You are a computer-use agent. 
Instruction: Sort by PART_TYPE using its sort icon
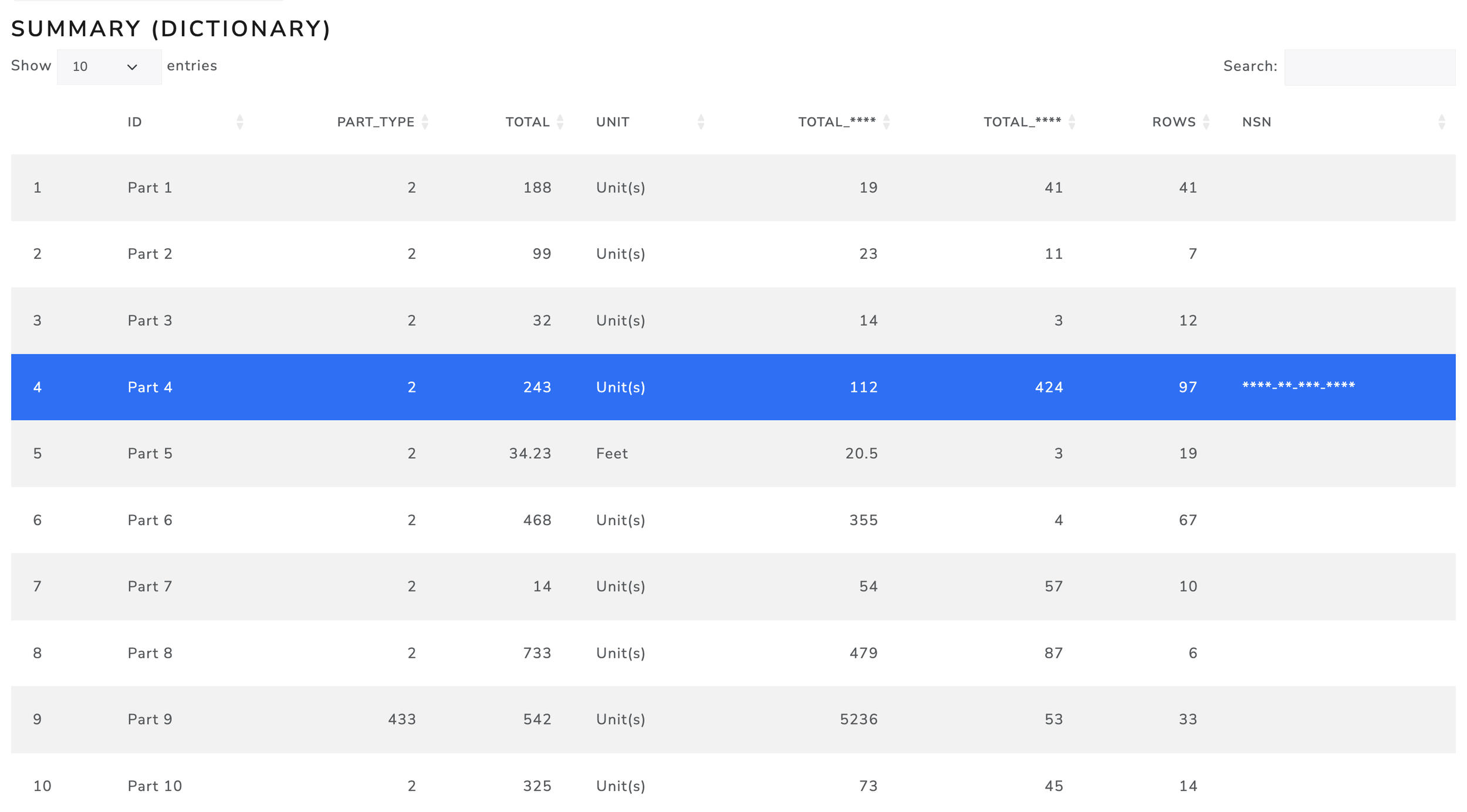pyautogui.click(x=425, y=122)
